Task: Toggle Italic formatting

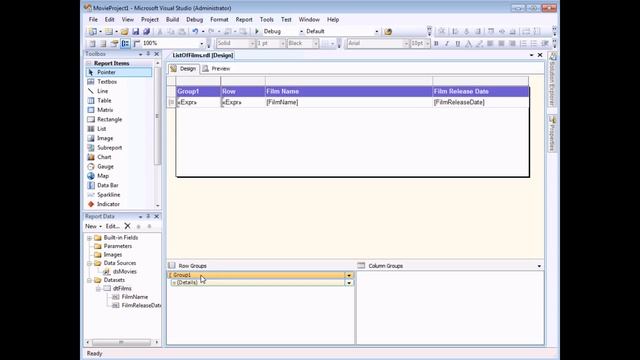Action: [x=447, y=43]
